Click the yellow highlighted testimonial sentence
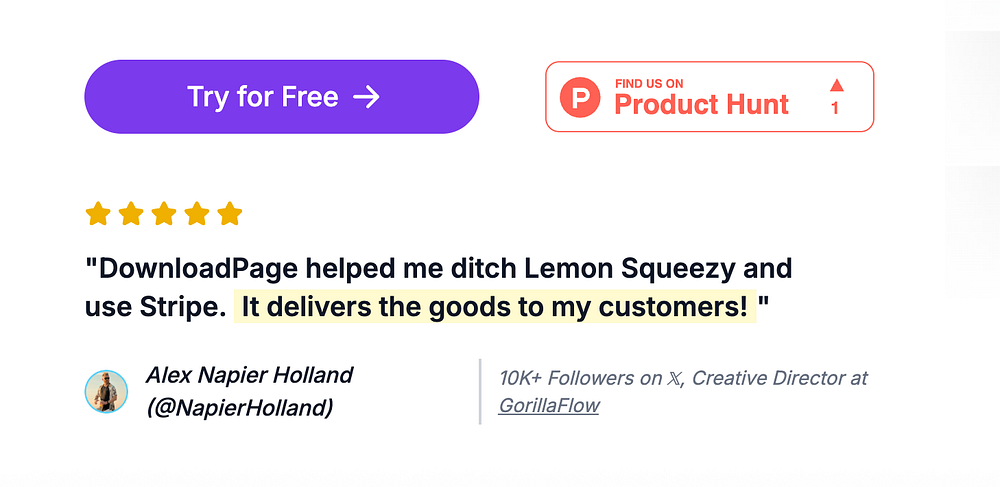This screenshot has height=487, width=1000. coord(495,307)
